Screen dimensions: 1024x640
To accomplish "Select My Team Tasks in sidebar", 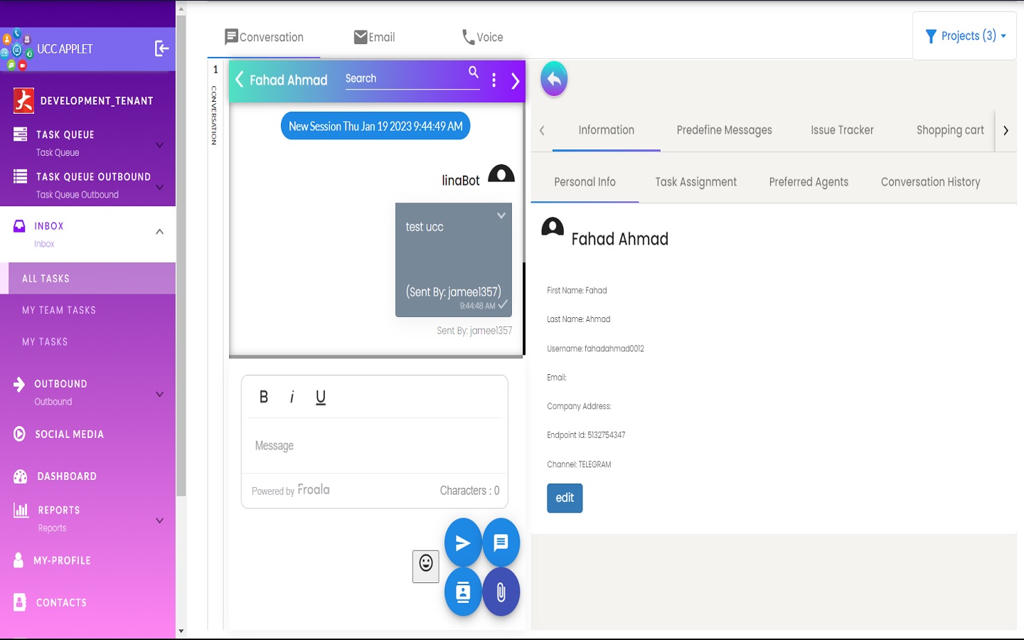I will 59,310.
